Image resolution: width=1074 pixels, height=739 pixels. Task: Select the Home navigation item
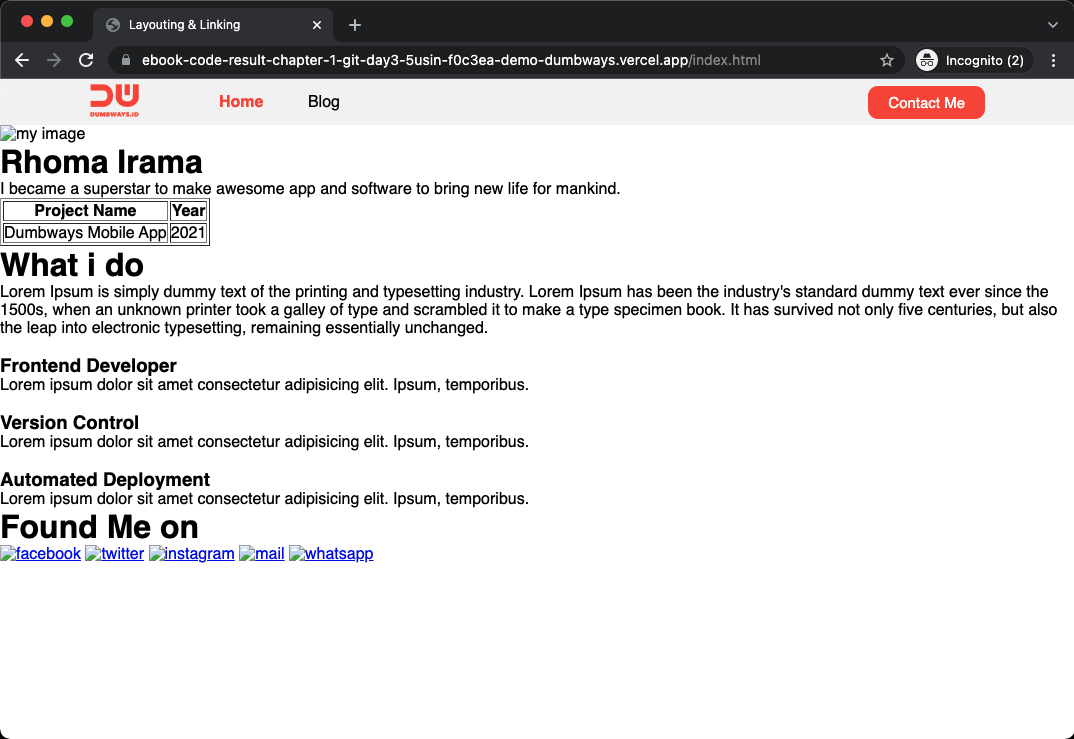click(x=241, y=101)
